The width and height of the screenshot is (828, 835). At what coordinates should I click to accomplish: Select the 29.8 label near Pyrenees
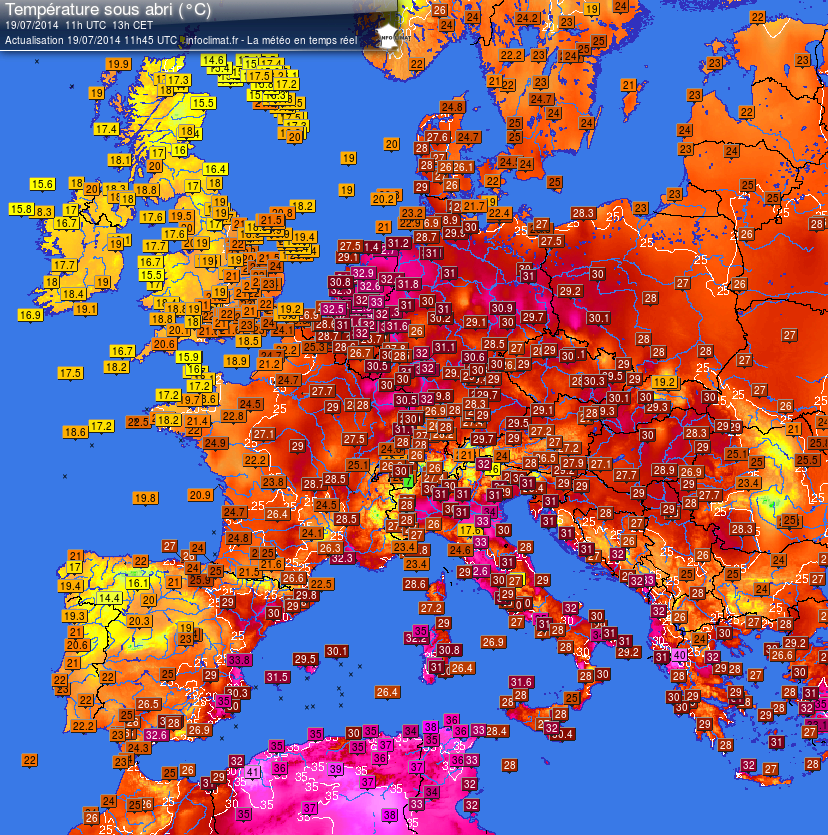pos(306,595)
